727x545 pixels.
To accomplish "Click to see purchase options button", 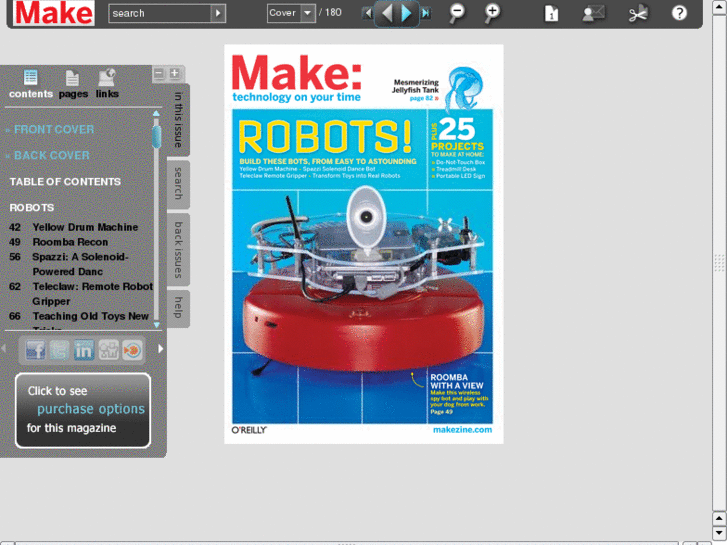I will coord(83,410).
